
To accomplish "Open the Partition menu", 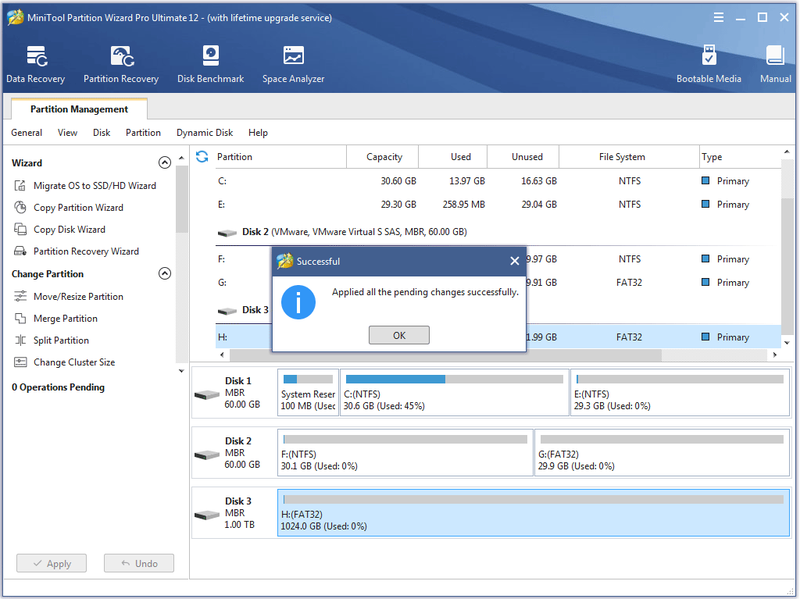I will tap(143, 133).
